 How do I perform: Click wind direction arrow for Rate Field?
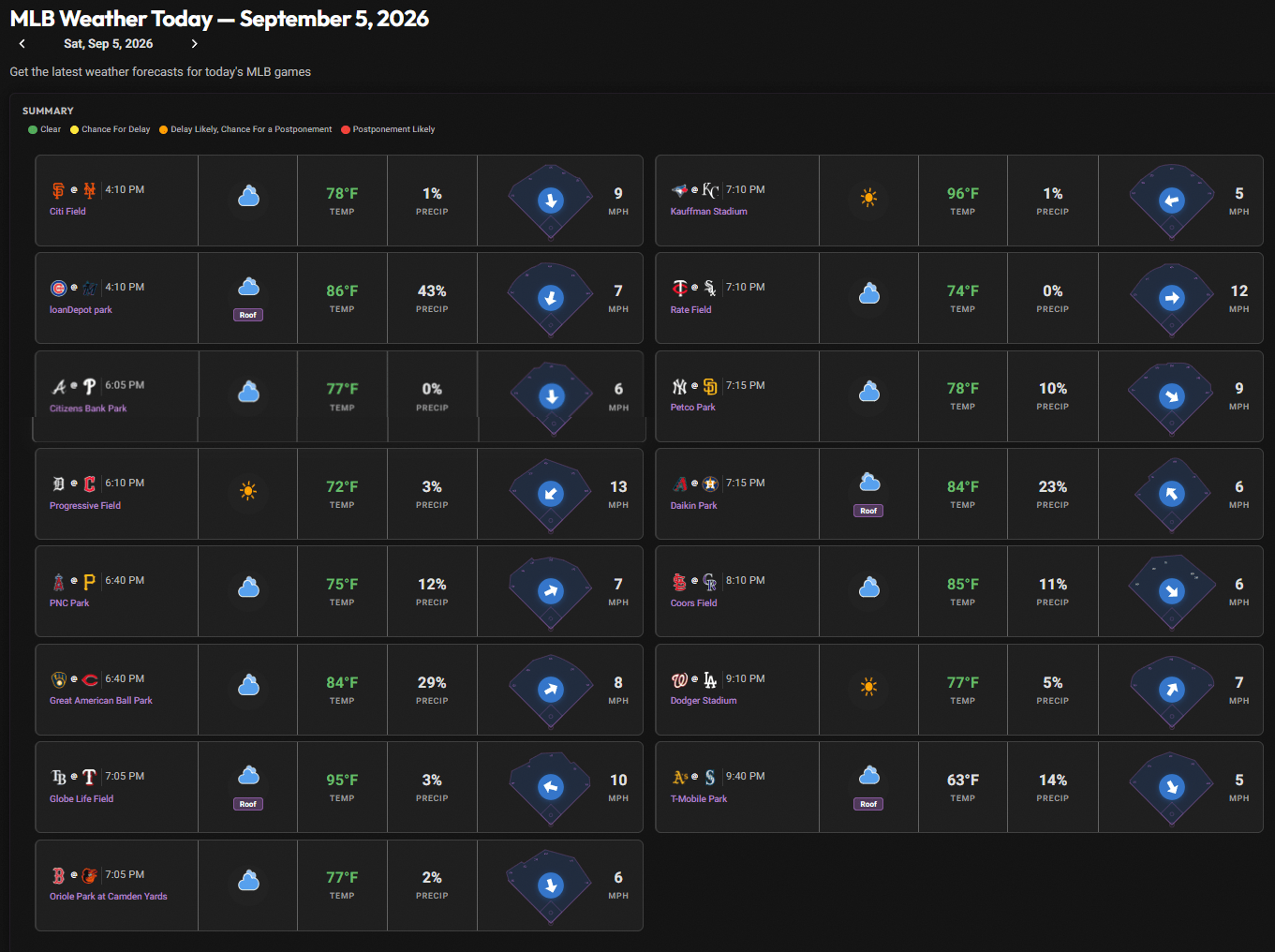coord(1172,298)
